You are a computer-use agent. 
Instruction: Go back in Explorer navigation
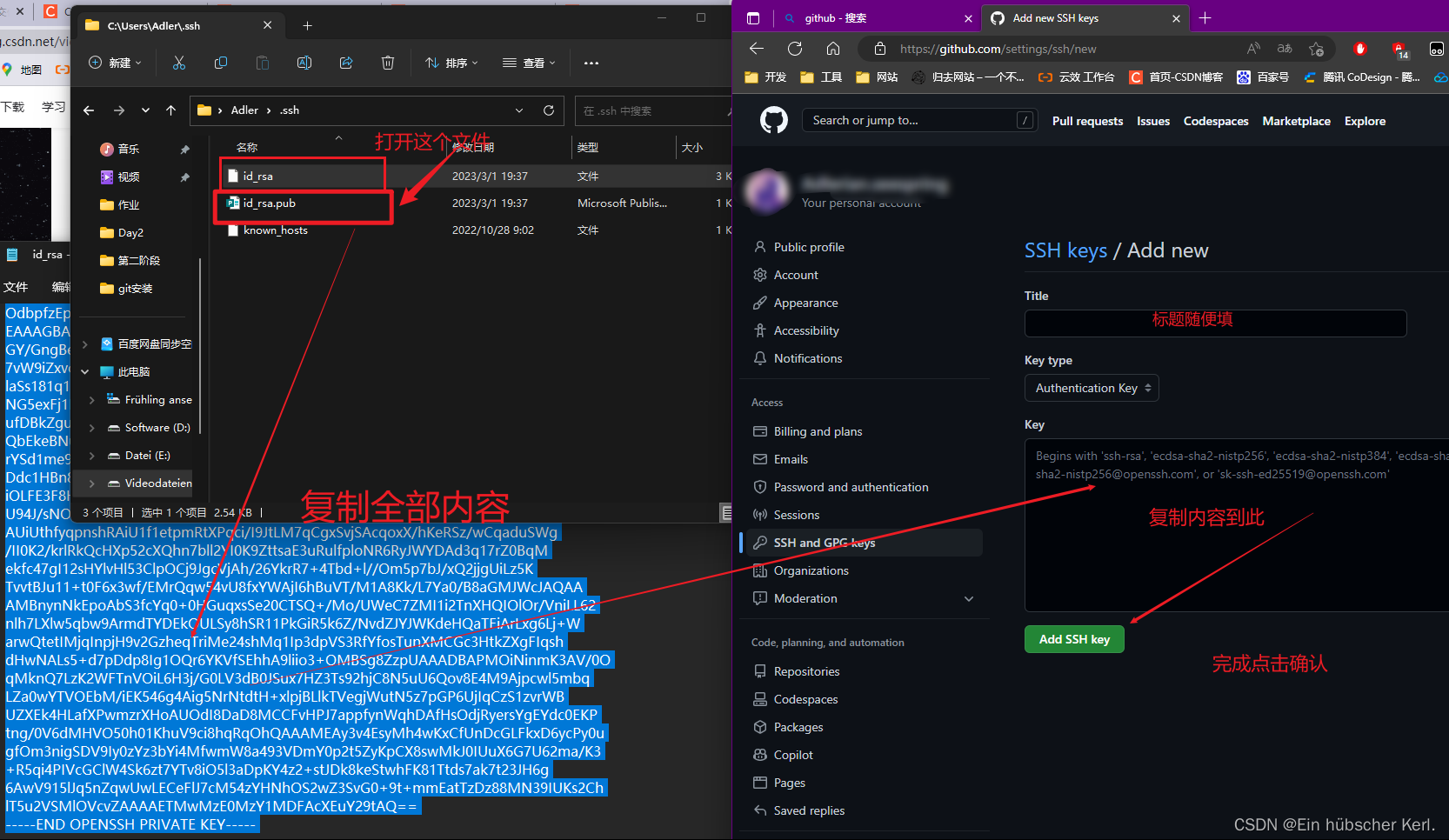[89, 110]
